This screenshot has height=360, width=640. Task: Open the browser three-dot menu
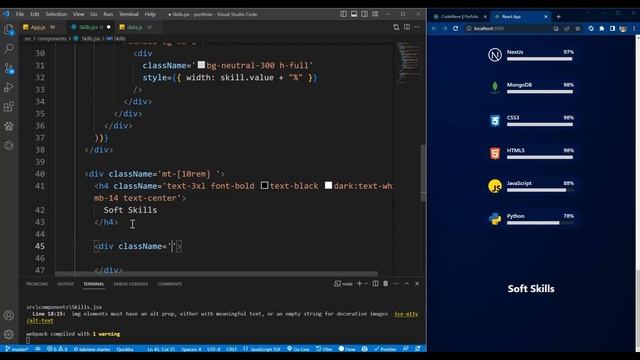634,29
